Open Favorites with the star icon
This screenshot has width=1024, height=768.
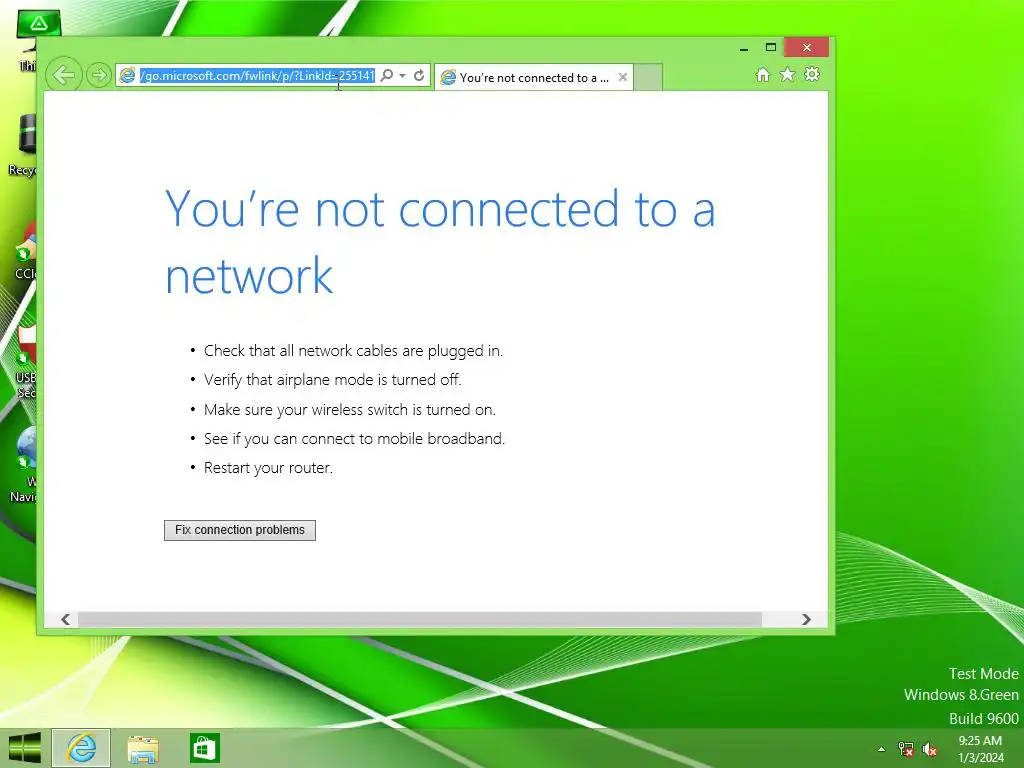point(788,74)
